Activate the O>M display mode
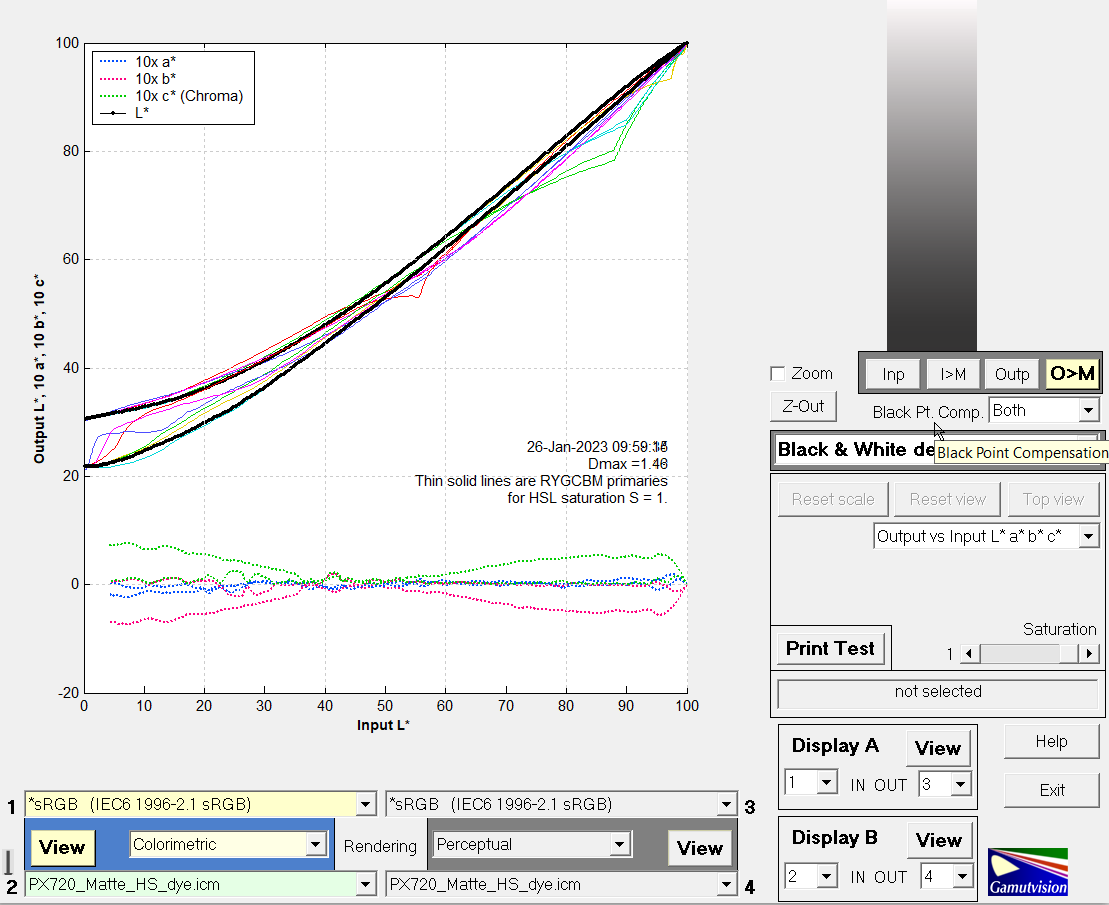Screen dimensions: 1109x905 (1072, 374)
